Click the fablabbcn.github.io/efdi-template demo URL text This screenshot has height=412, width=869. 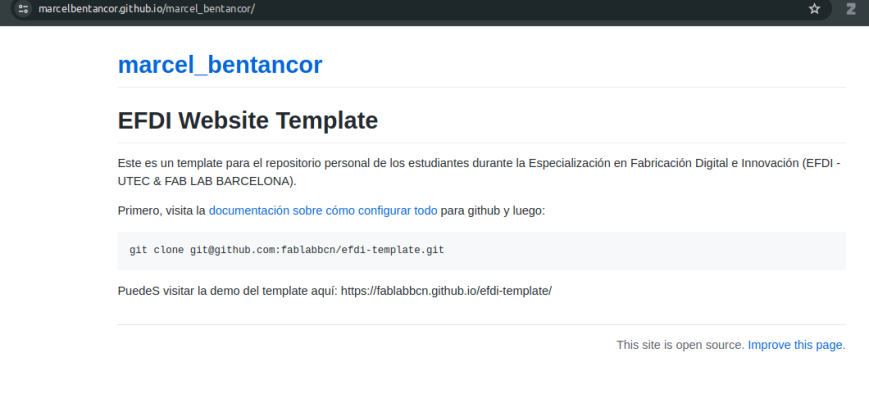[x=446, y=290]
